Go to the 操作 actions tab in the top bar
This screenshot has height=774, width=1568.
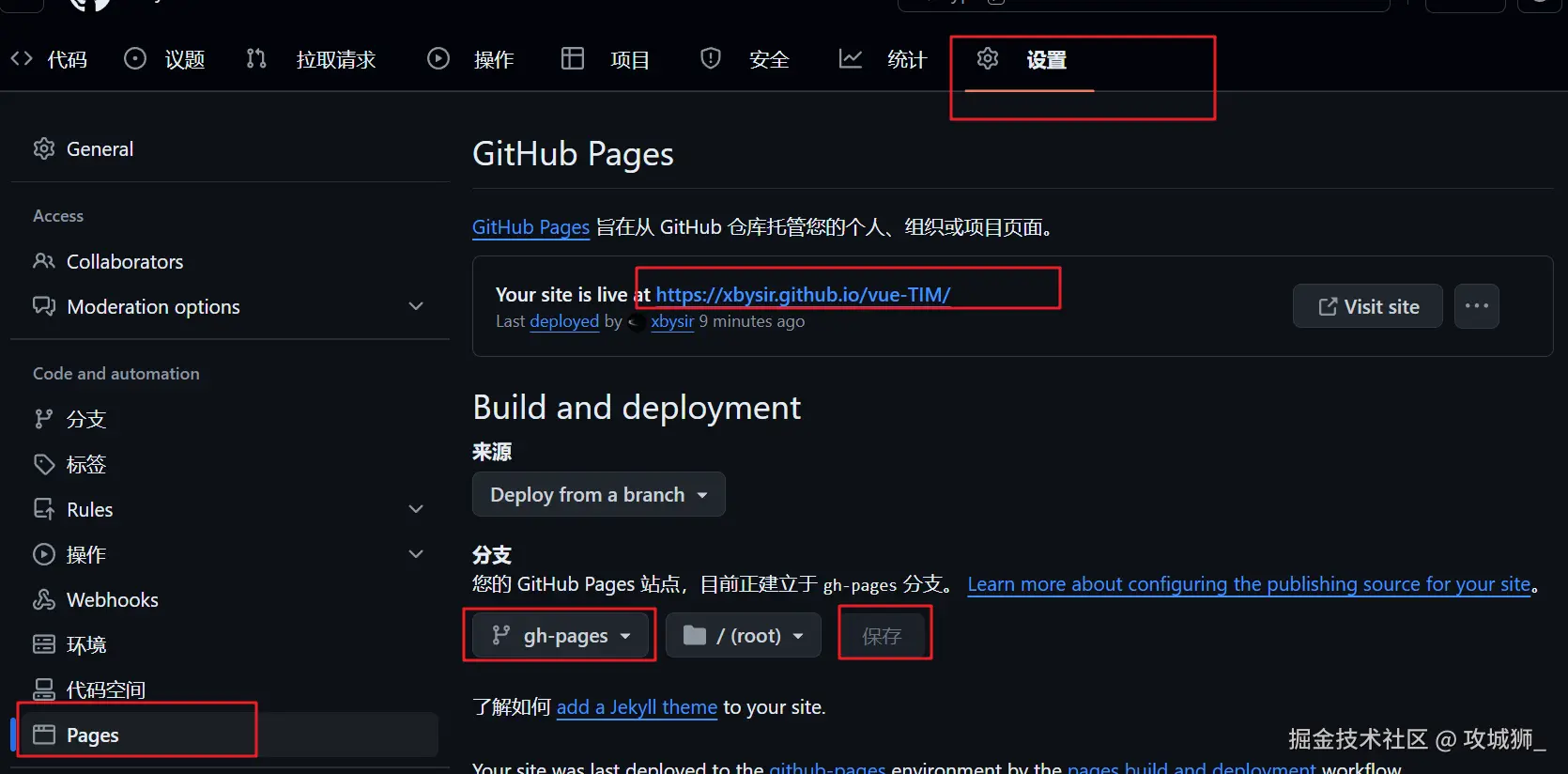pyautogui.click(x=470, y=60)
